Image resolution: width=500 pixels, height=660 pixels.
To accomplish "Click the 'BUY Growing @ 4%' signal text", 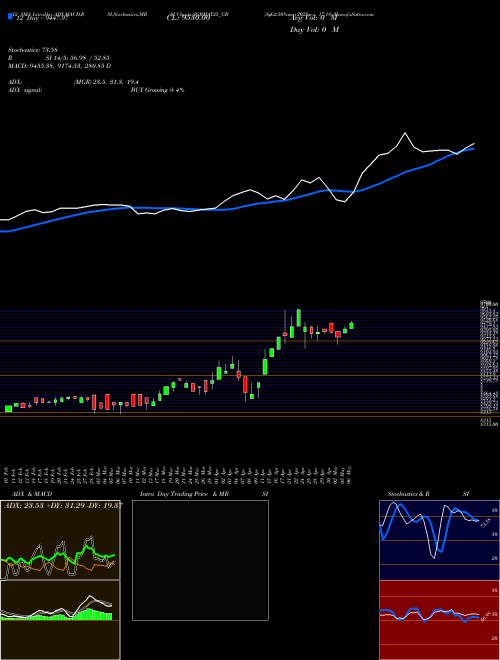I will pyautogui.click(x=157, y=90).
